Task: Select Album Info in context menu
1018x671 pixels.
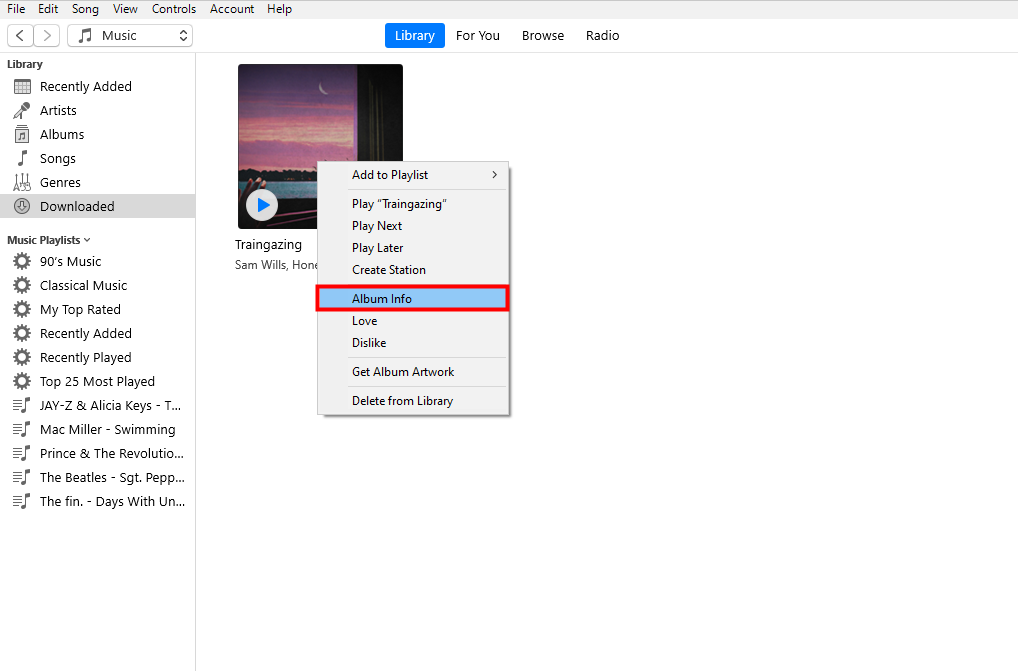Action: coord(412,299)
